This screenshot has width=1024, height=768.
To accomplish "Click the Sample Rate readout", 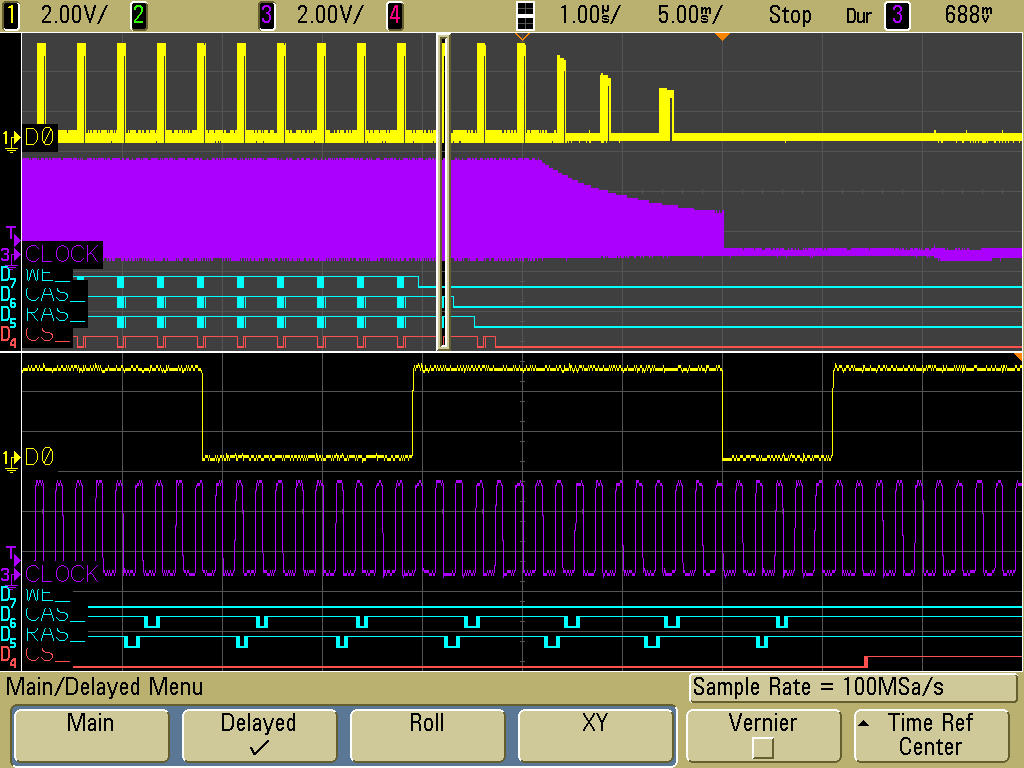I will (x=853, y=688).
